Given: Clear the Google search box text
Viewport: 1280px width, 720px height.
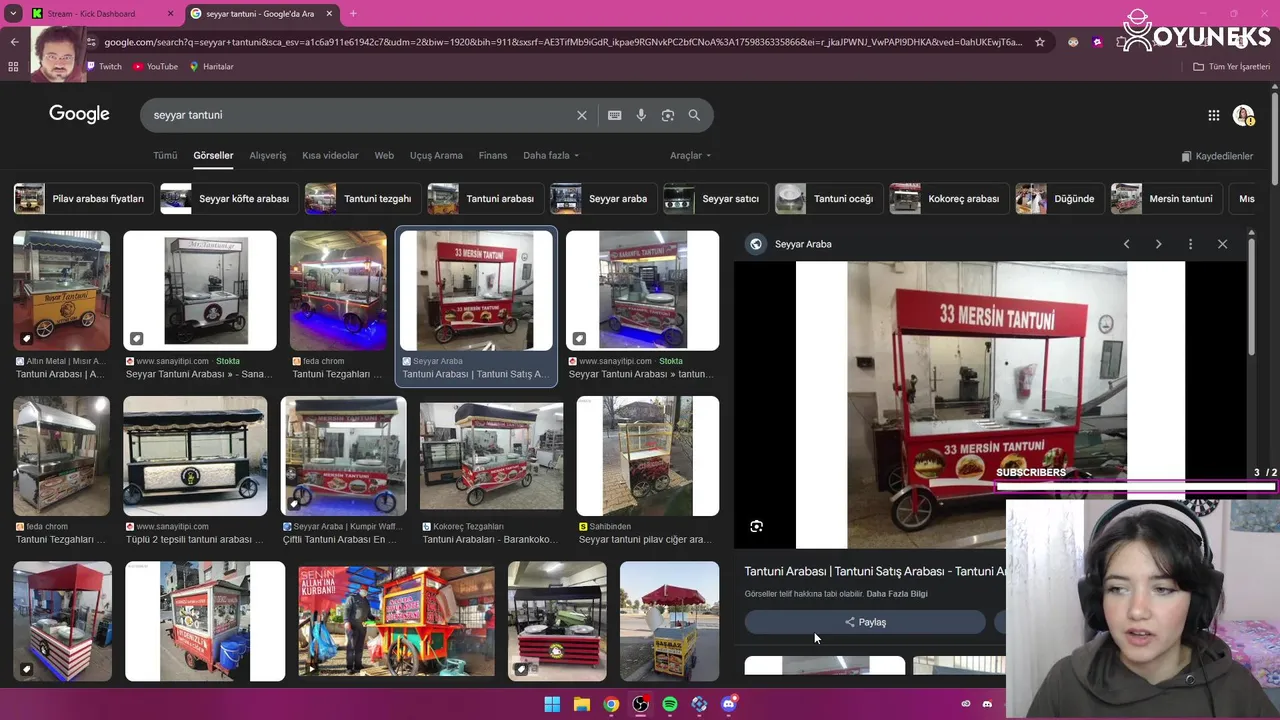Looking at the screenshot, I should click(x=581, y=115).
